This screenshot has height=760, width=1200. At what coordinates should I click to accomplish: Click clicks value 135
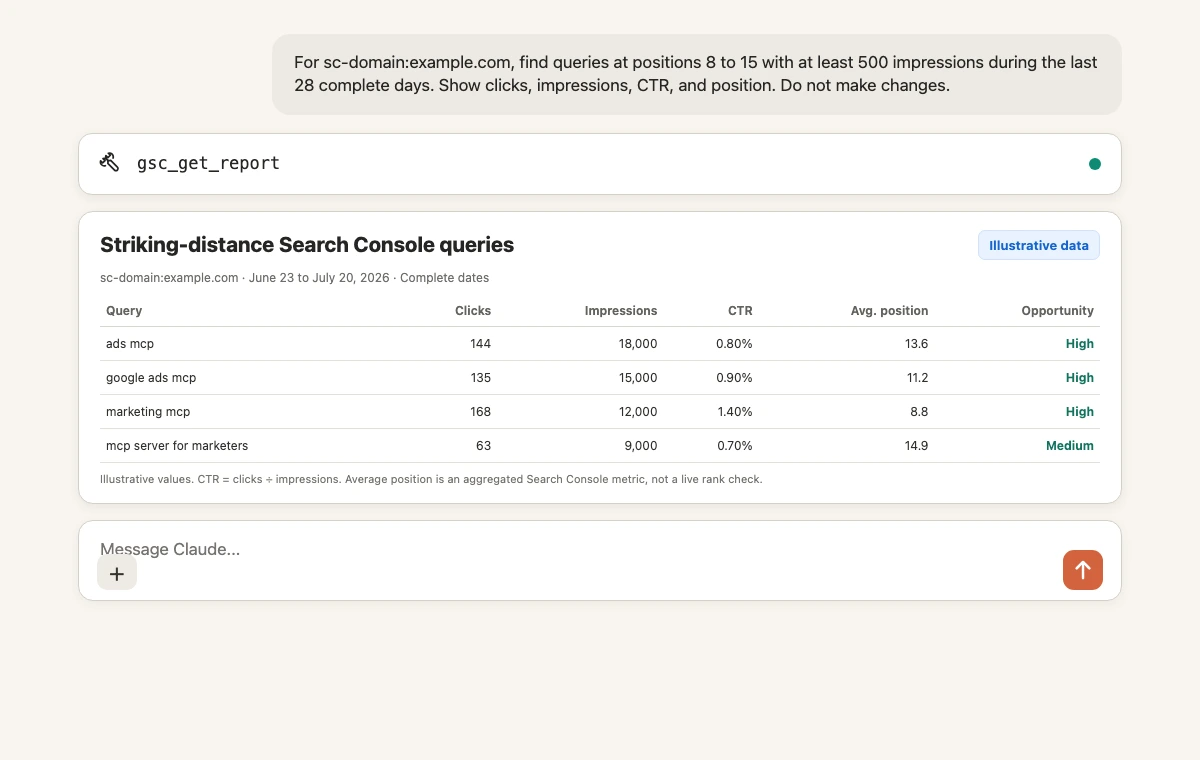[481, 378]
